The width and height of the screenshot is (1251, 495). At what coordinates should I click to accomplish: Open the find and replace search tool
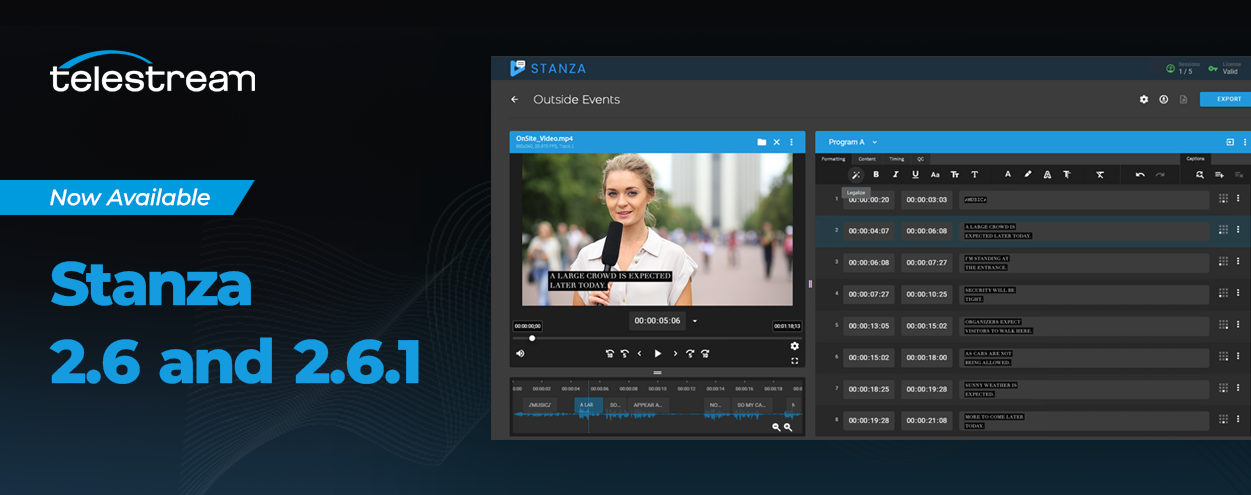point(1199,175)
